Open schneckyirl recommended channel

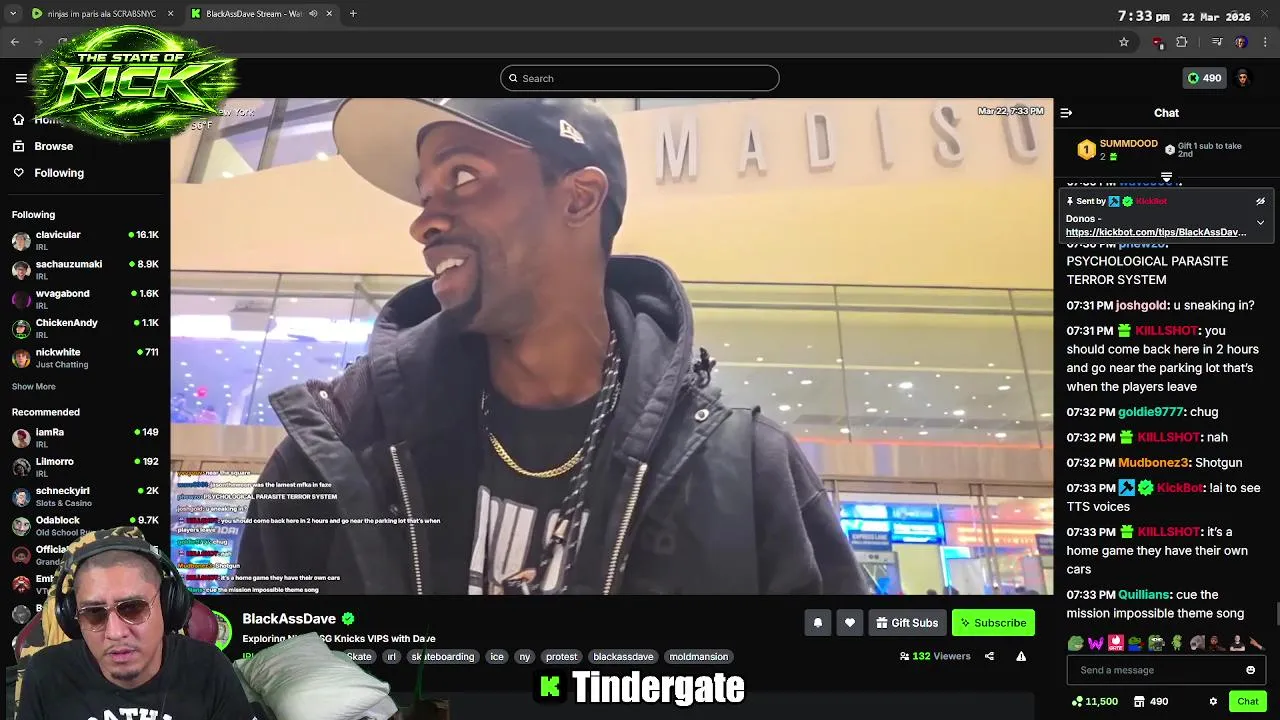point(85,496)
